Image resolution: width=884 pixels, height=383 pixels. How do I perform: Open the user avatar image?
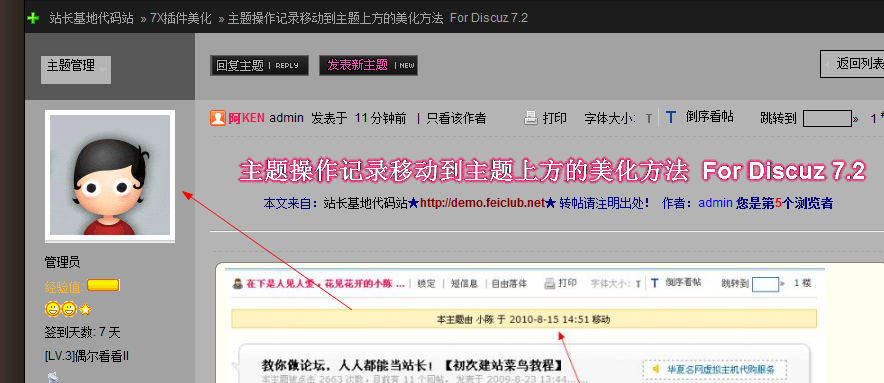pos(110,175)
